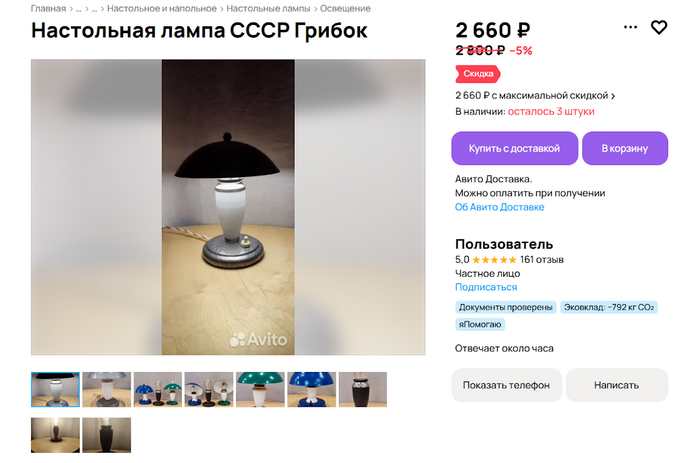Open Освещение breadcrumb link

[x=345, y=8]
